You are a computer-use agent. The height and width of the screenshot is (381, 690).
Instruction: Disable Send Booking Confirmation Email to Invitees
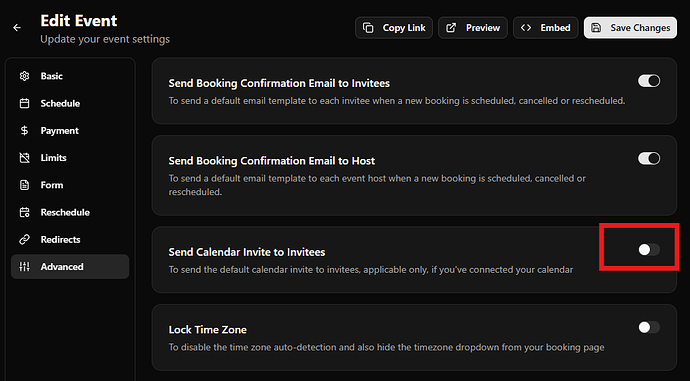(x=649, y=81)
